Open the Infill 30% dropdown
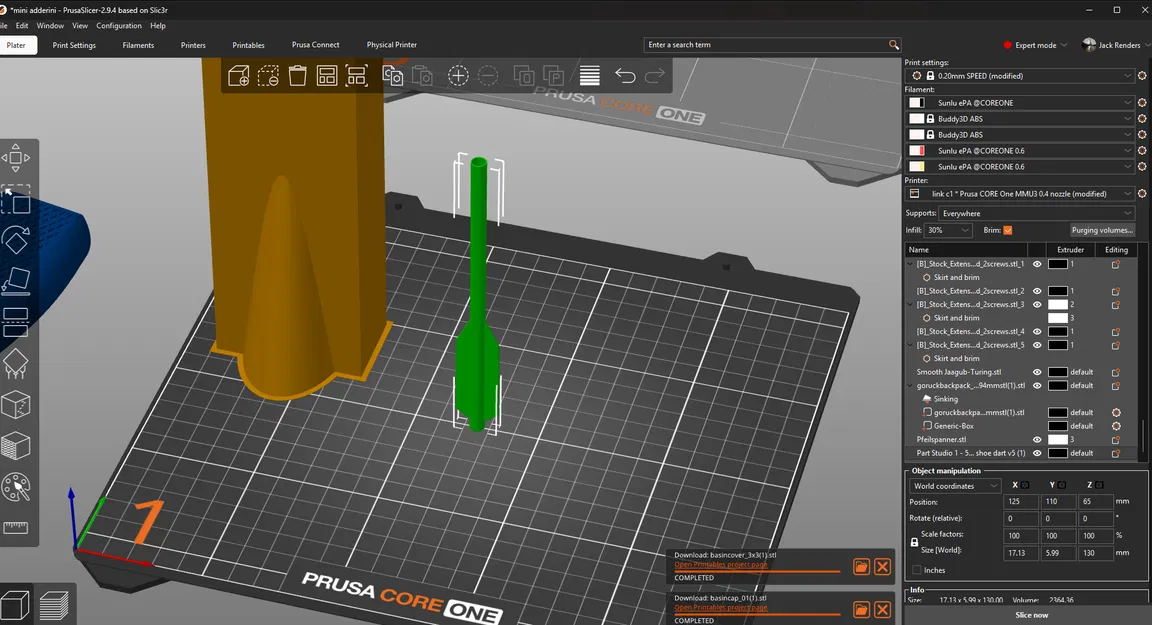The width and height of the screenshot is (1152, 625). [948, 230]
